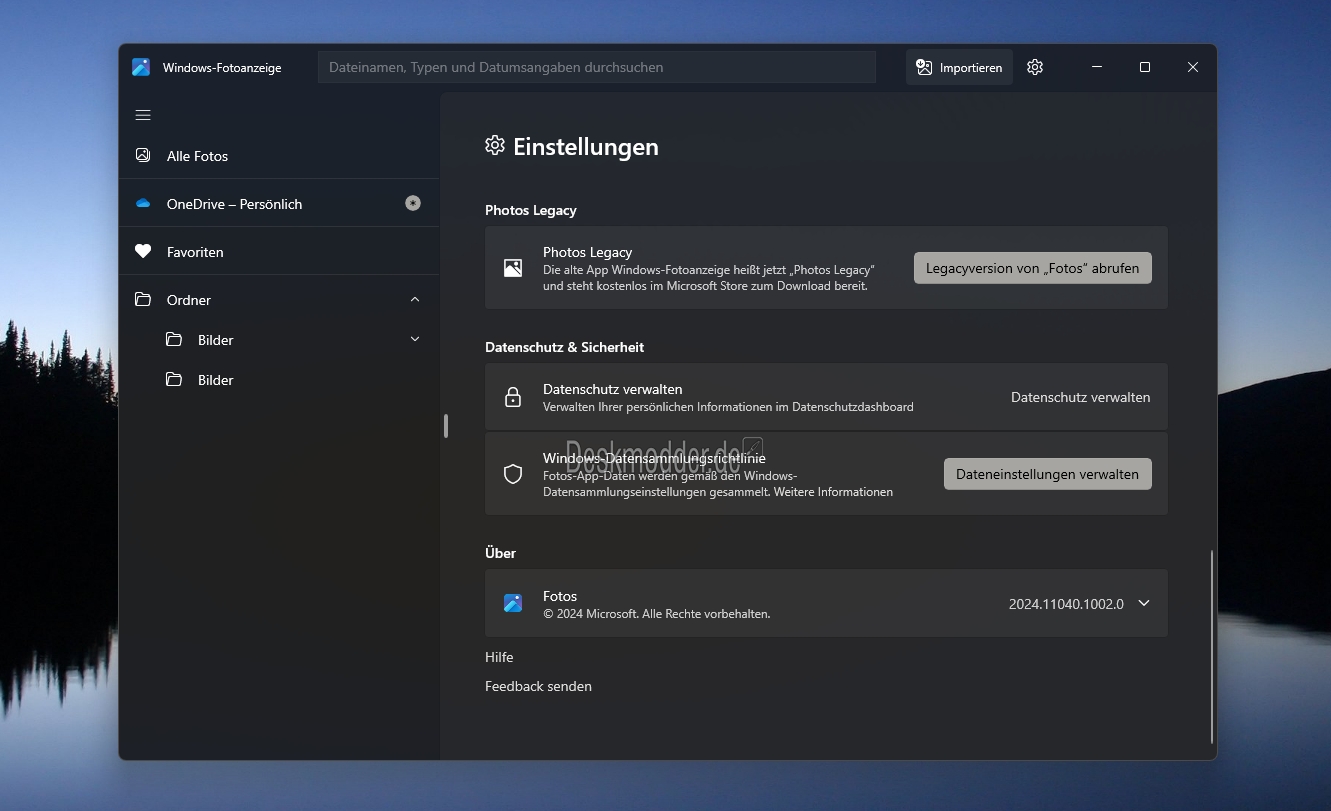Screen dimensions: 1331x811
Task: Click the OneDrive sync status indicator
Action: pos(413,203)
